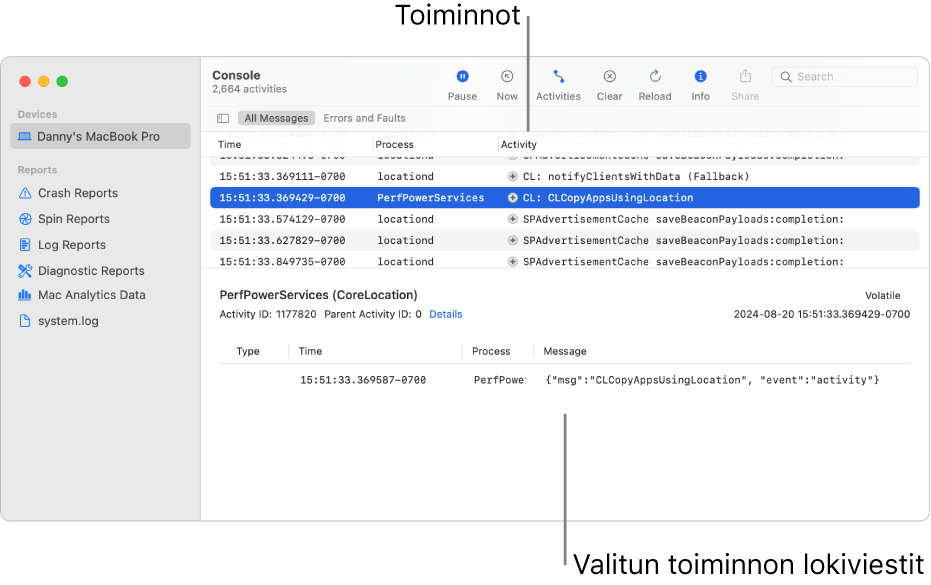Click Activity ID: 1177820 text
Screen dimensions: 931x585
[x=268, y=314]
